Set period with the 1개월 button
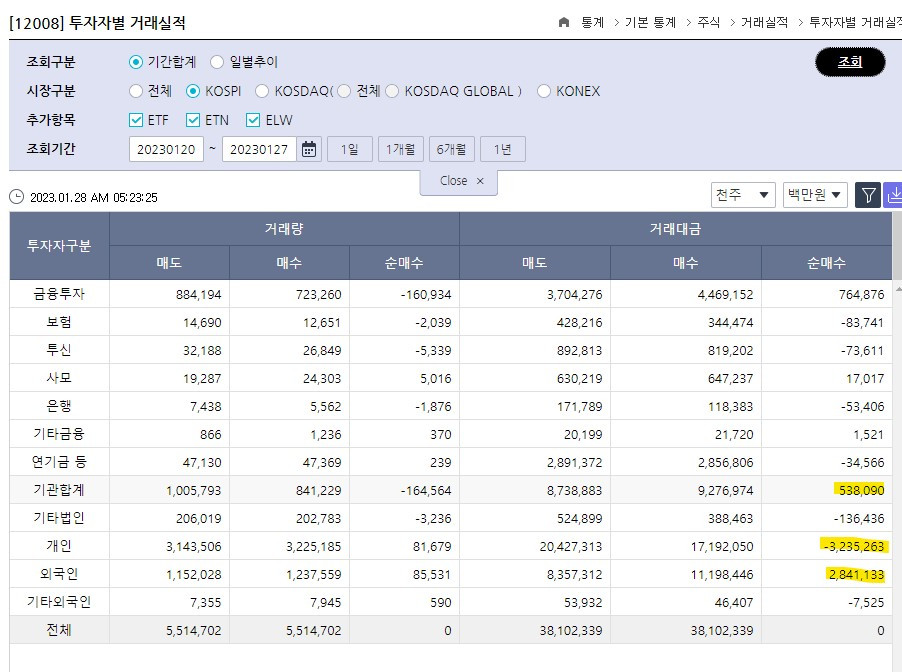 tap(400, 149)
